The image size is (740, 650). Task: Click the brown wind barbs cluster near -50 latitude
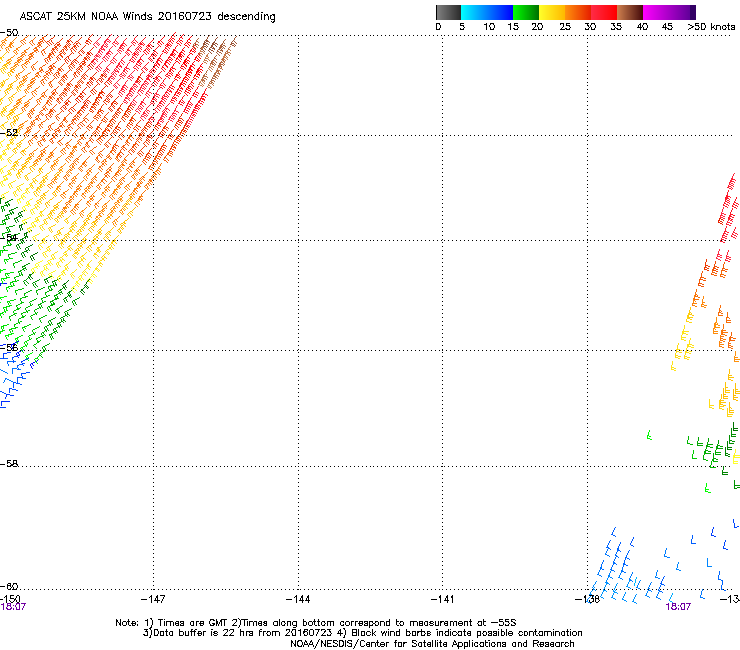click(218, 61)
